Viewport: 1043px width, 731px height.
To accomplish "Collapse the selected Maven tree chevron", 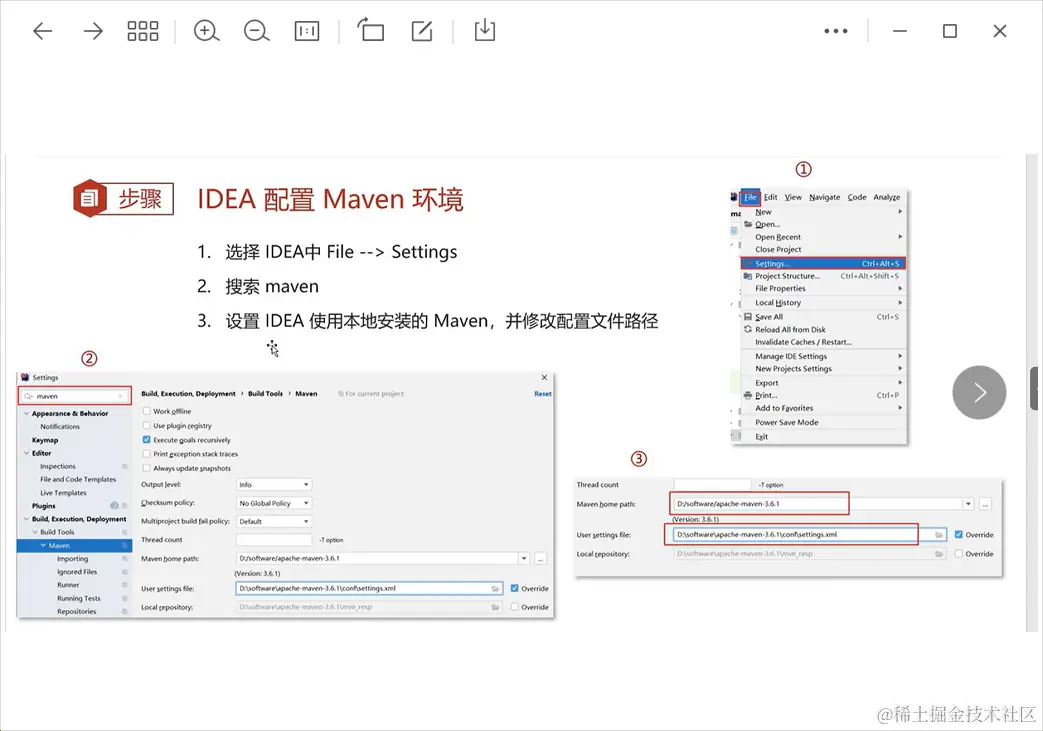I will tap(43, 545).
